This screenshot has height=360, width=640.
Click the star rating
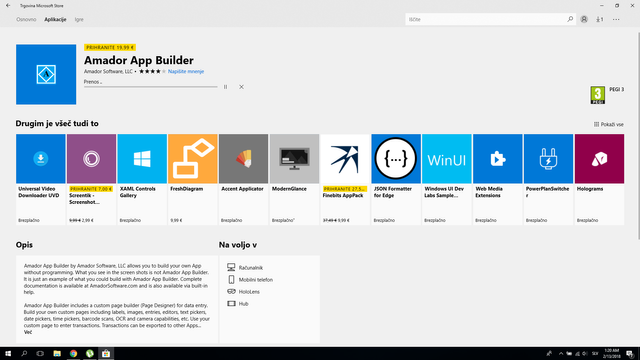[152, 71]
